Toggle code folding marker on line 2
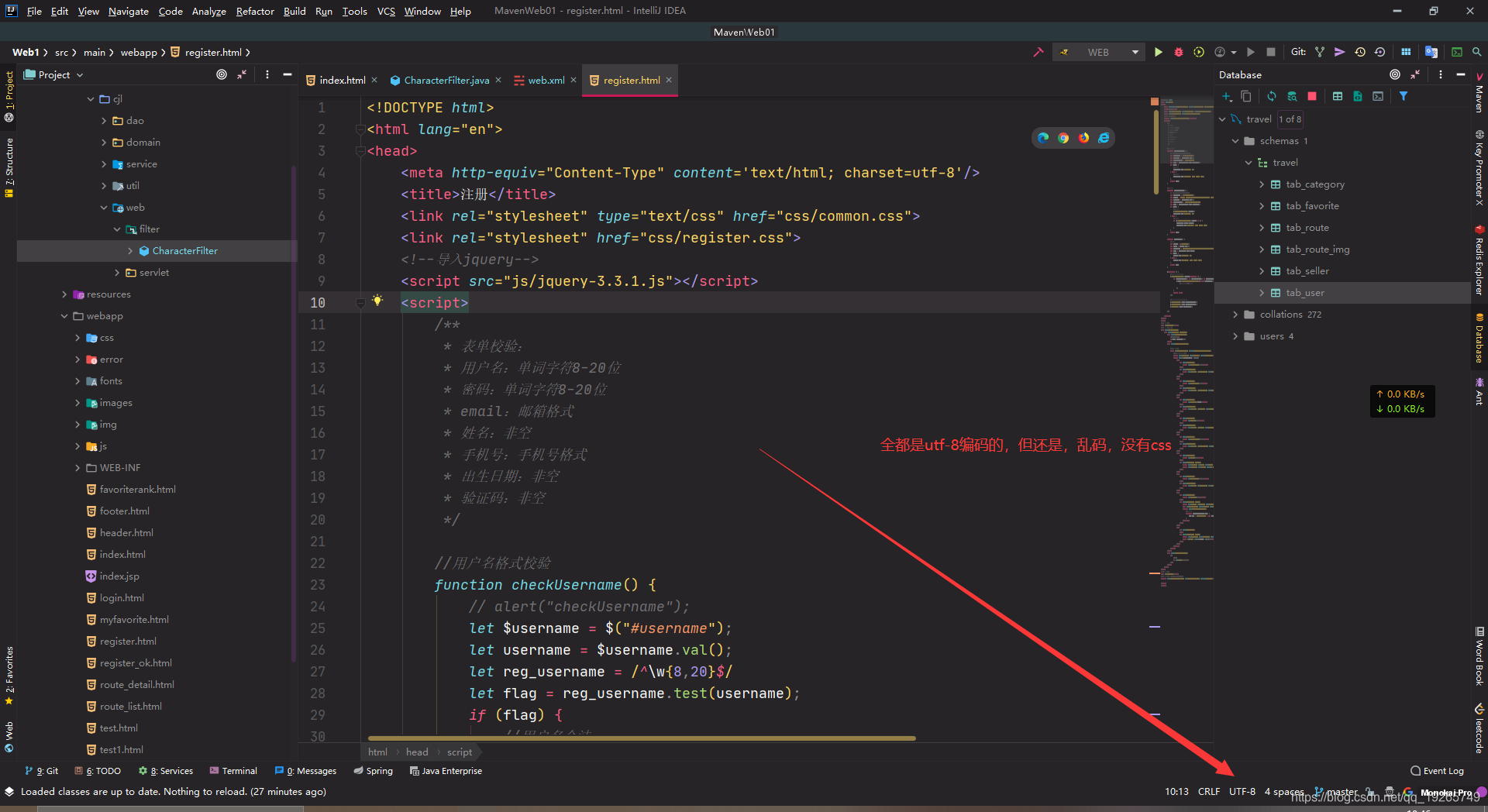Image resolution: width=1488 pixels, height=812 pixels. click(x=360, y=129)
